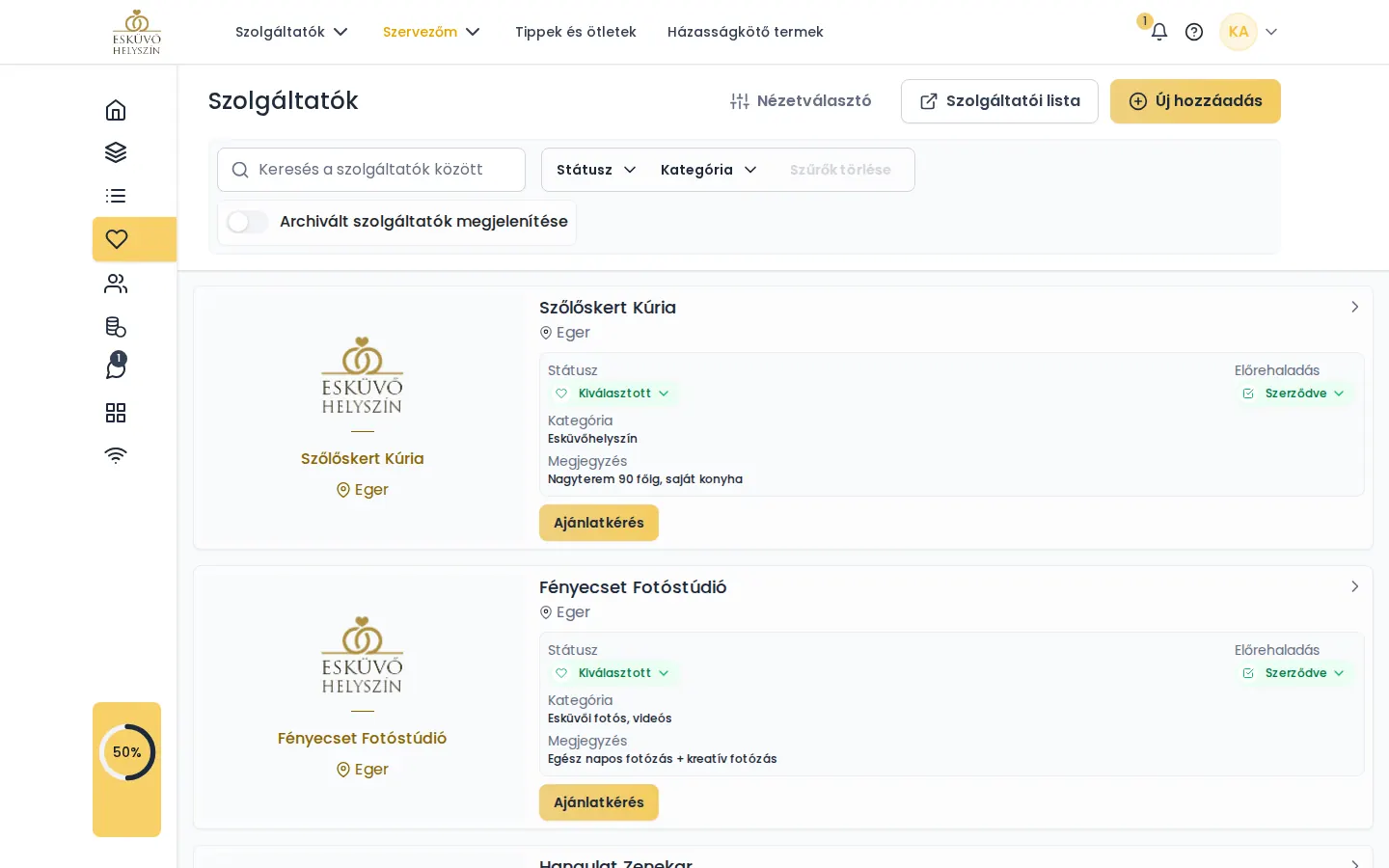Go to Házasságkötő termek

click(746, 32)
